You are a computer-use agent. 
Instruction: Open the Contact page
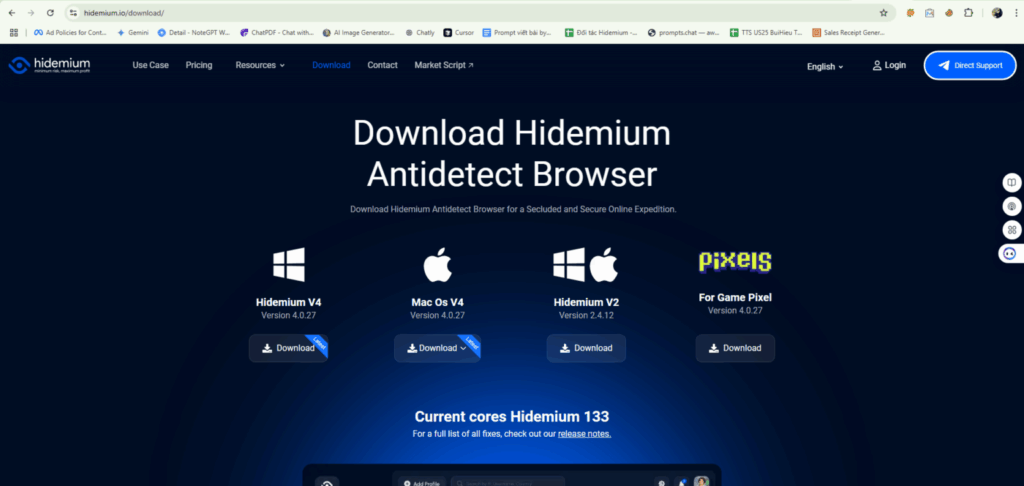(382, 65)
